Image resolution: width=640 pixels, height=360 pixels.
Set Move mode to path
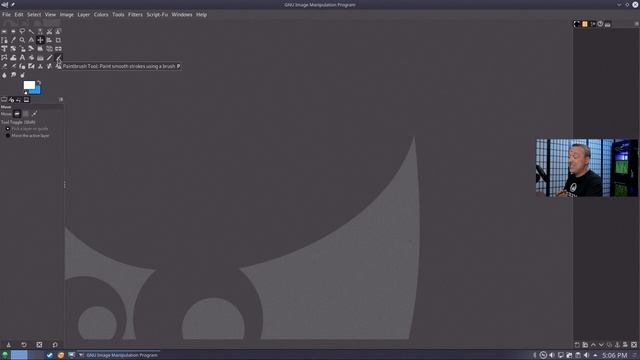pos(34,114)
